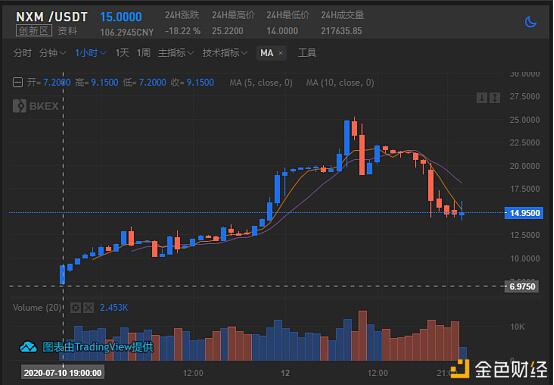Click the TradingView cloud logo icon

click(28, 347)
